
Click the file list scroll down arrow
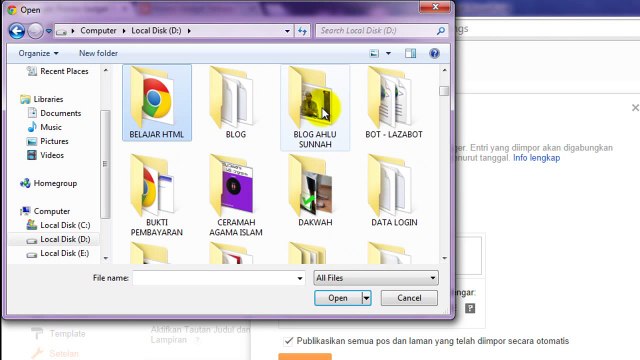pos(444,258)
